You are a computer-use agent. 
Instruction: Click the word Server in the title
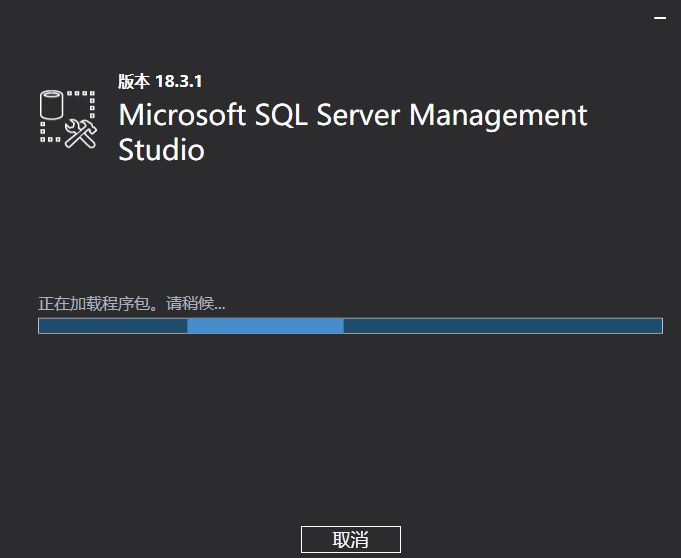(358, 115)
